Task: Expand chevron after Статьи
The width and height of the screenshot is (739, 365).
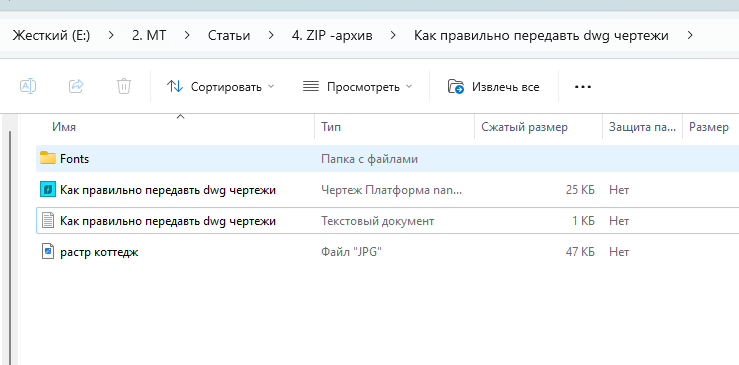Action: coord(271,35)
